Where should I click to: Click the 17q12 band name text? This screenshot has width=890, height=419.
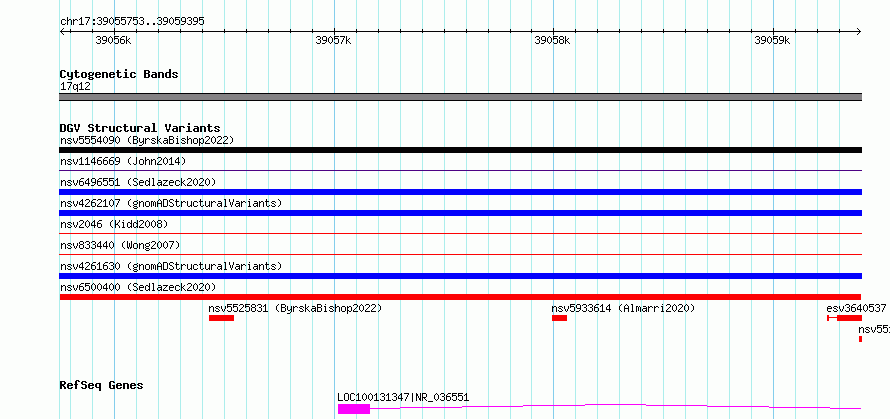tap(75, 86)
